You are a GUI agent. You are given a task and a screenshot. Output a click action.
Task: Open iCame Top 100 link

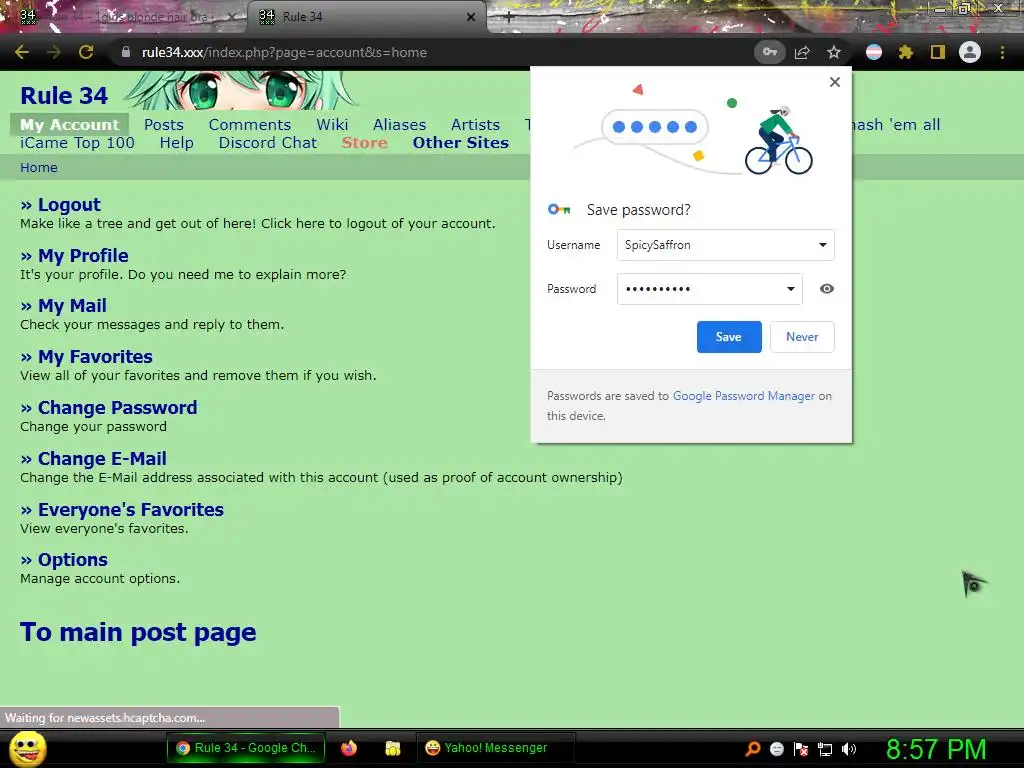(77, 143)
